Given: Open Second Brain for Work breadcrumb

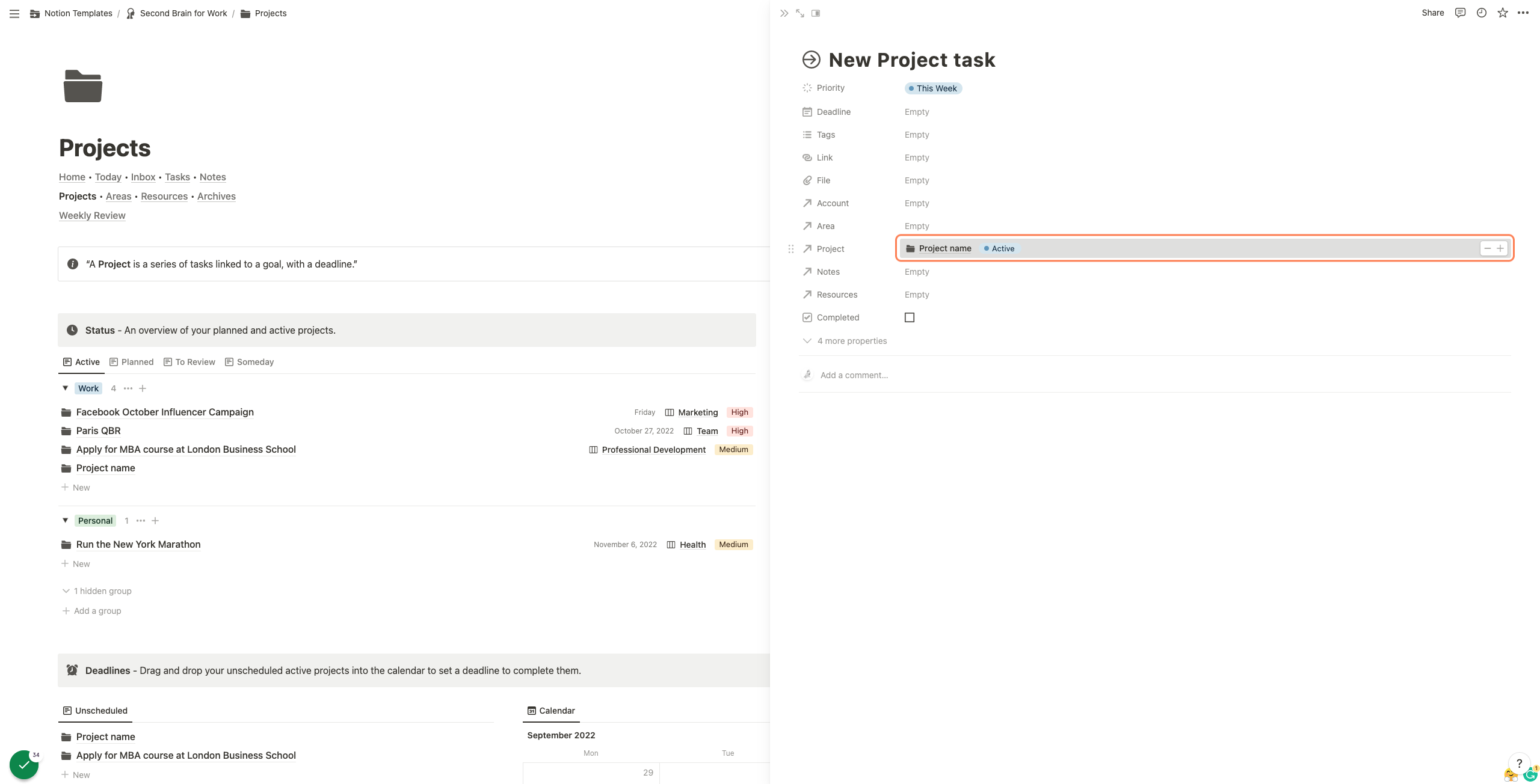Looking at the screenshot, I should (177, 13).
